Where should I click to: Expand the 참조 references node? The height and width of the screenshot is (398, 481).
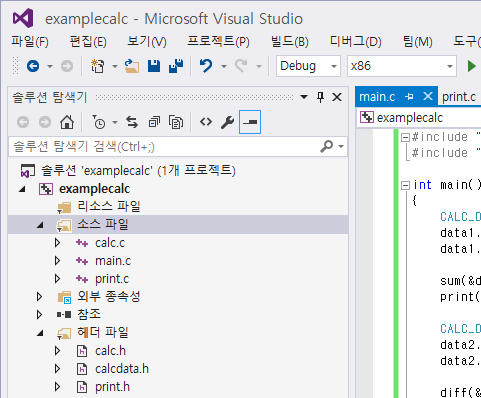pos(39,314)
